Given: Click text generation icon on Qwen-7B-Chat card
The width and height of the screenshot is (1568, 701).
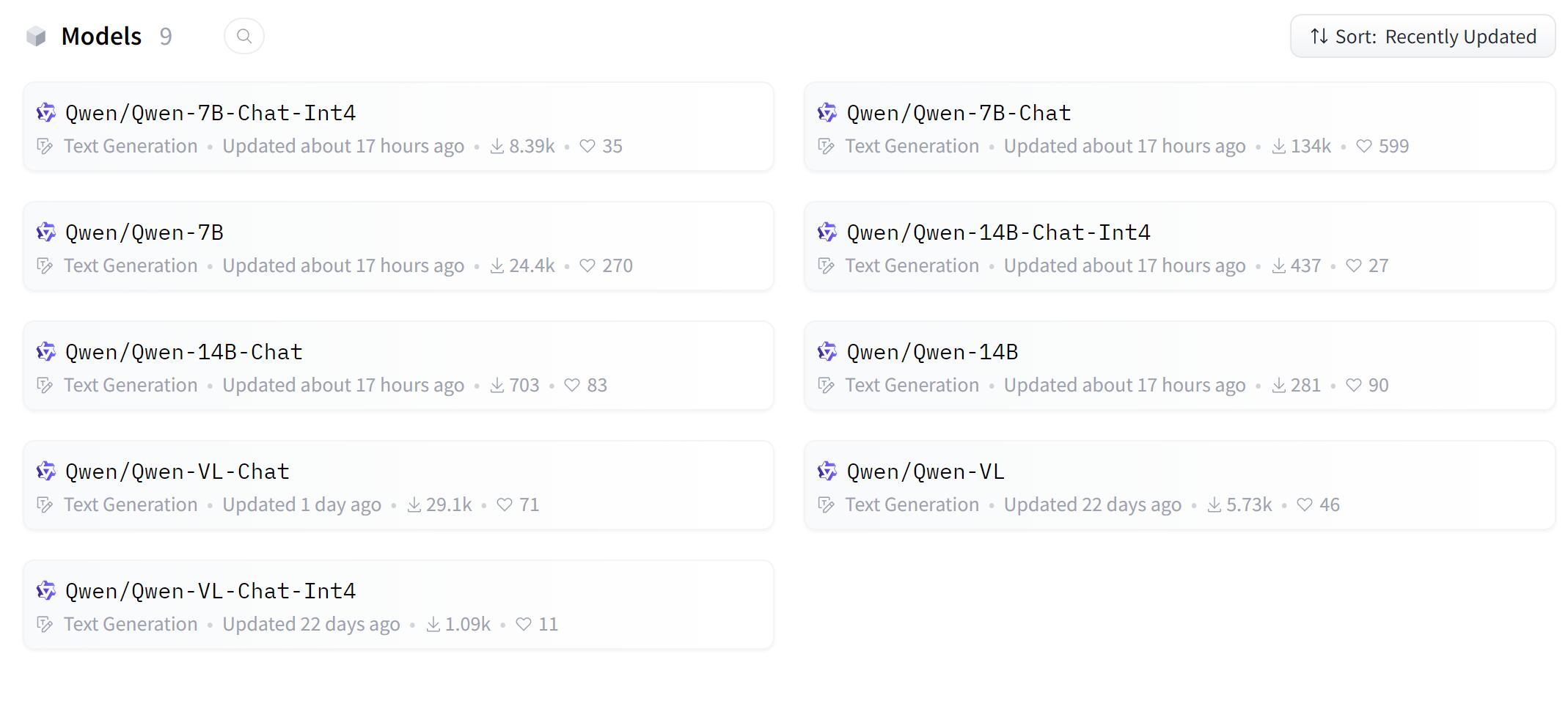Looking at the screenshot, I should 826,147.
